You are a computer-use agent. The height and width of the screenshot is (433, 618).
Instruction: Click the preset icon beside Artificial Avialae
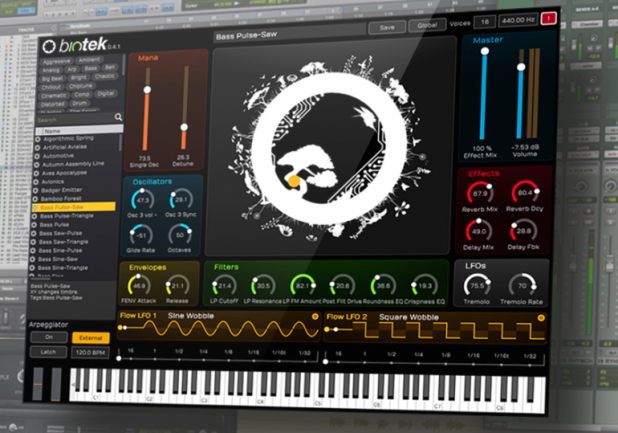pos(37,148)
